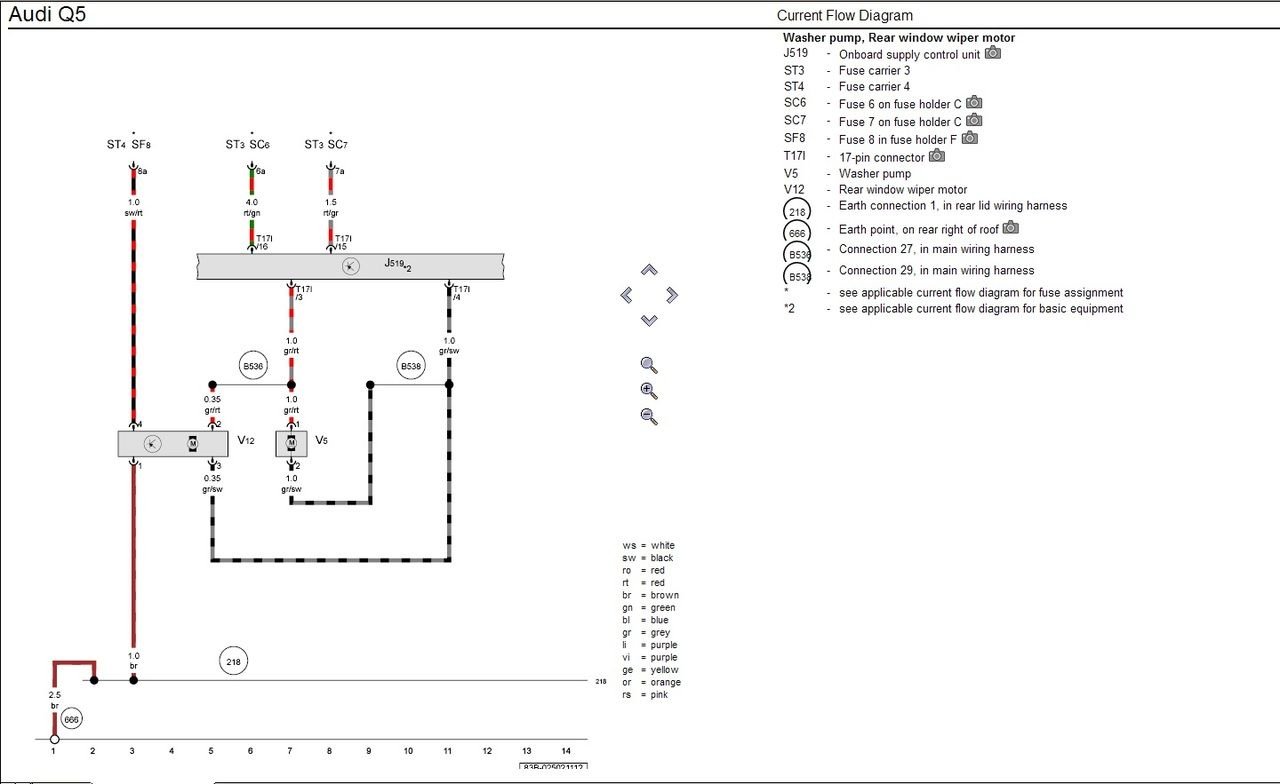
Task: Click the 666 earth point circle in diagram
Action: (71, 719)
